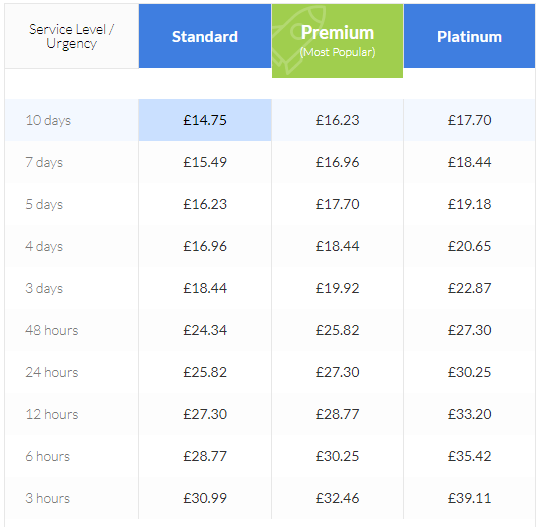Select the £32.46 Premium 3 hours price
The image size is (539, 527).
pos(337,498)
